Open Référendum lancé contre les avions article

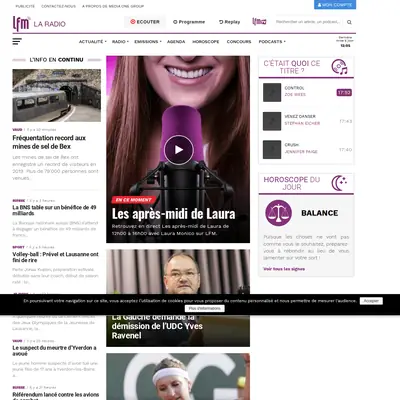56,396
